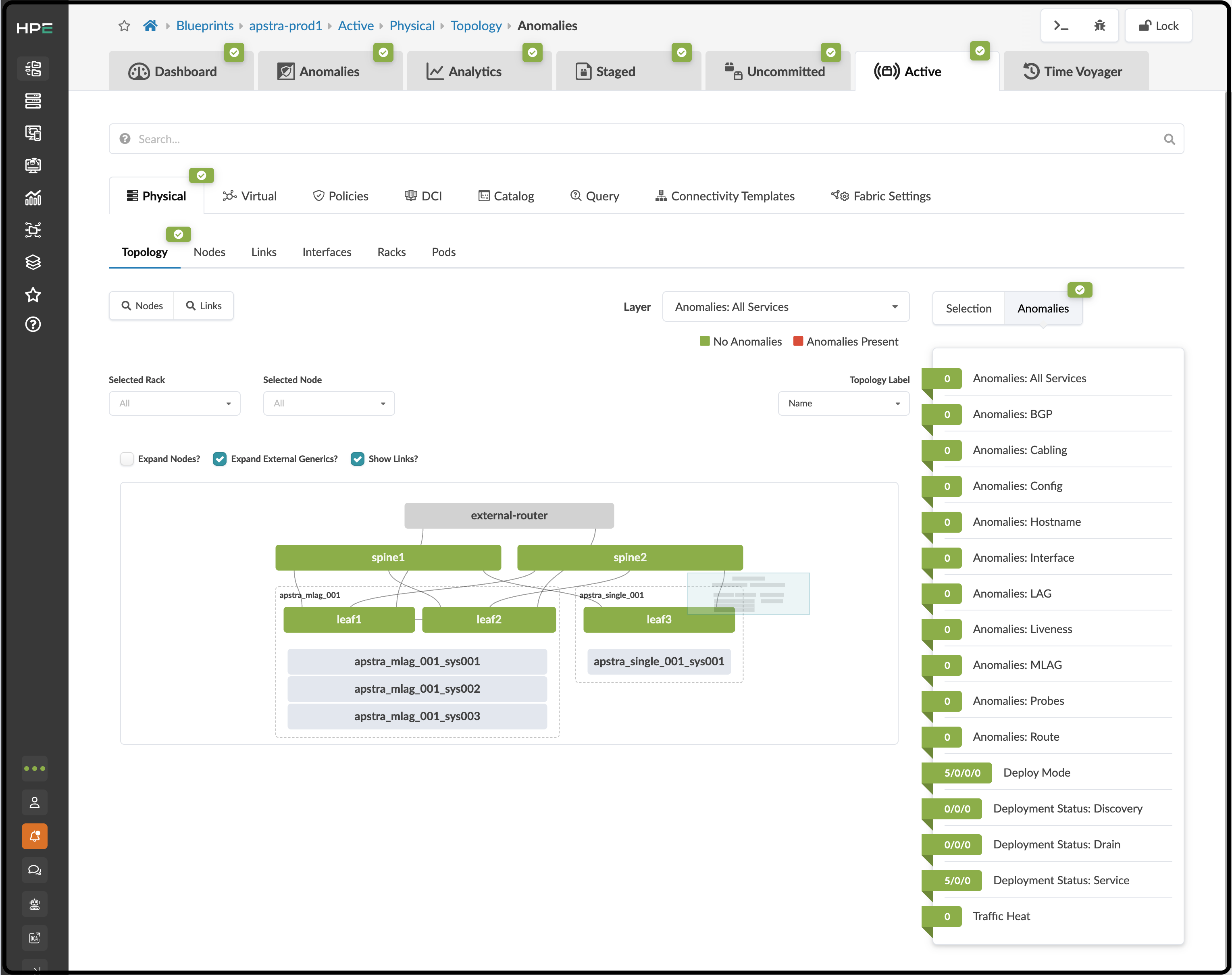Click search help question icon

click(125, 139)
